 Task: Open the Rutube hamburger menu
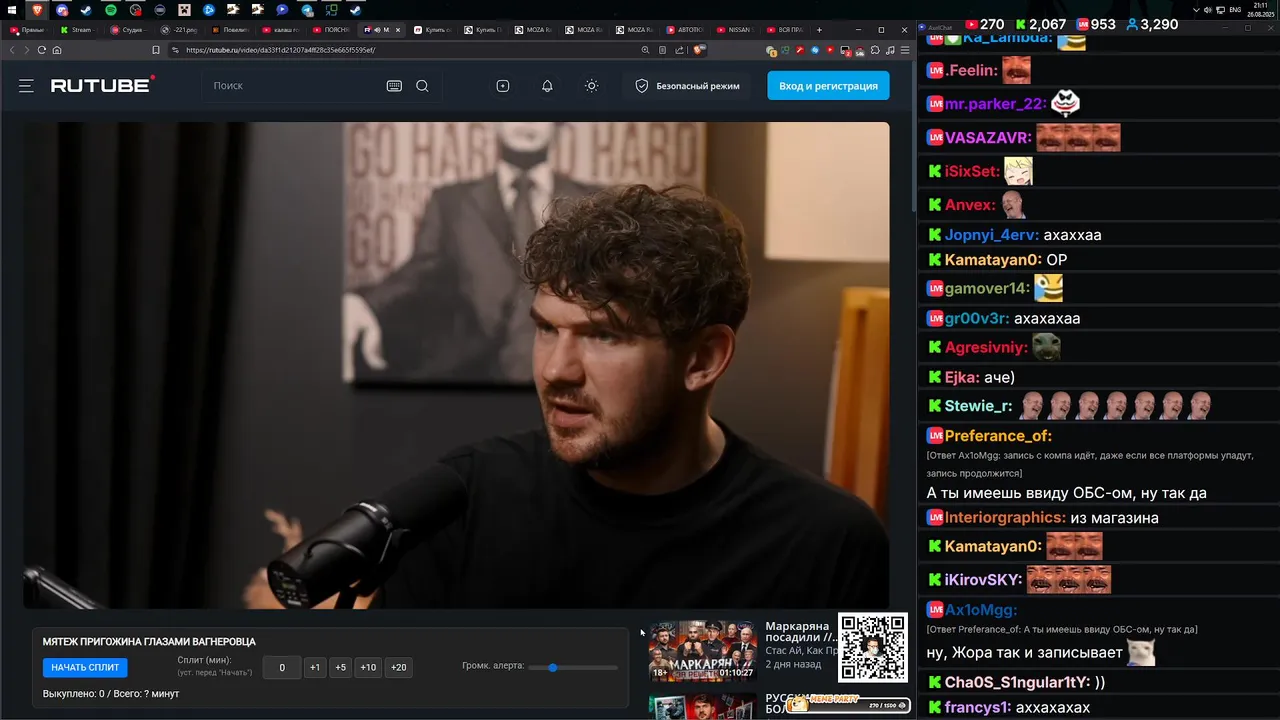[x=26, y=86]
